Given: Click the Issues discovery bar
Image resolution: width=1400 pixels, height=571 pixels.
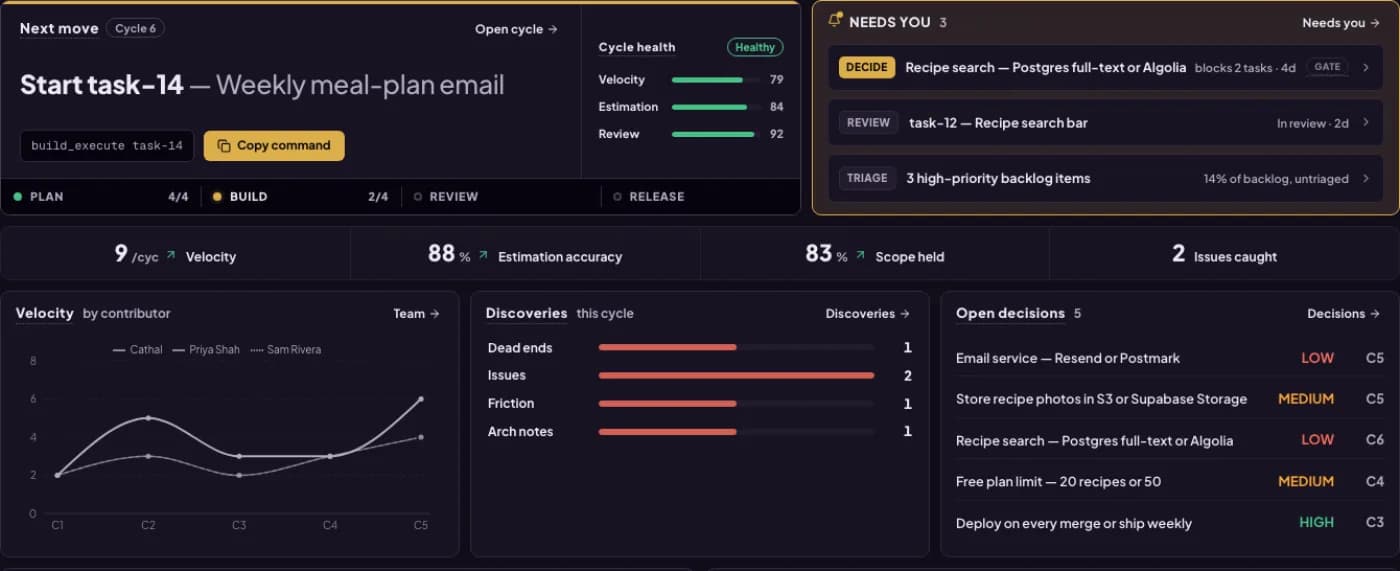Looking at the screenshot, I should click(736, 376).
